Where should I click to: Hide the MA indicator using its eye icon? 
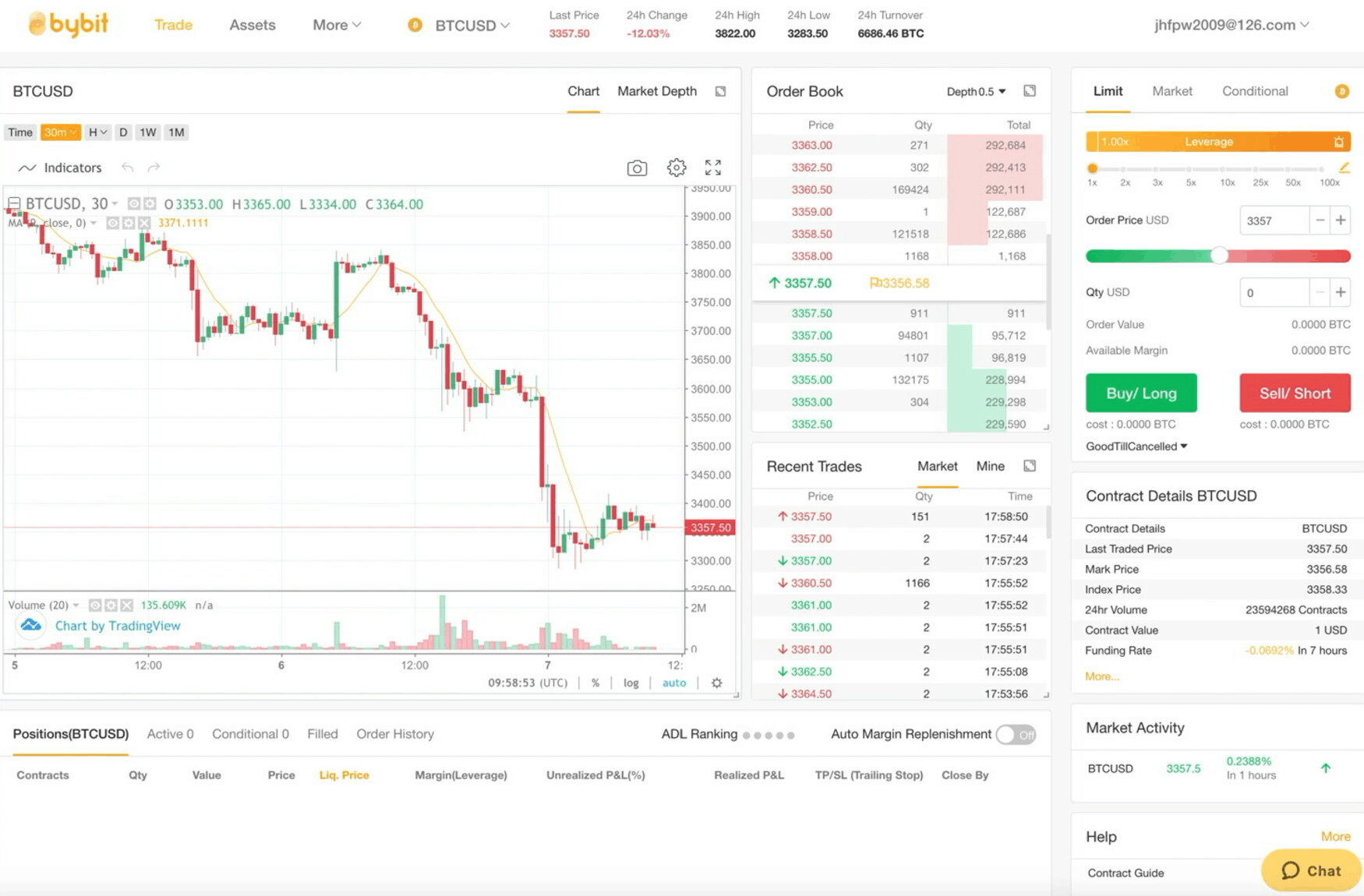click(x=113, y=223)
